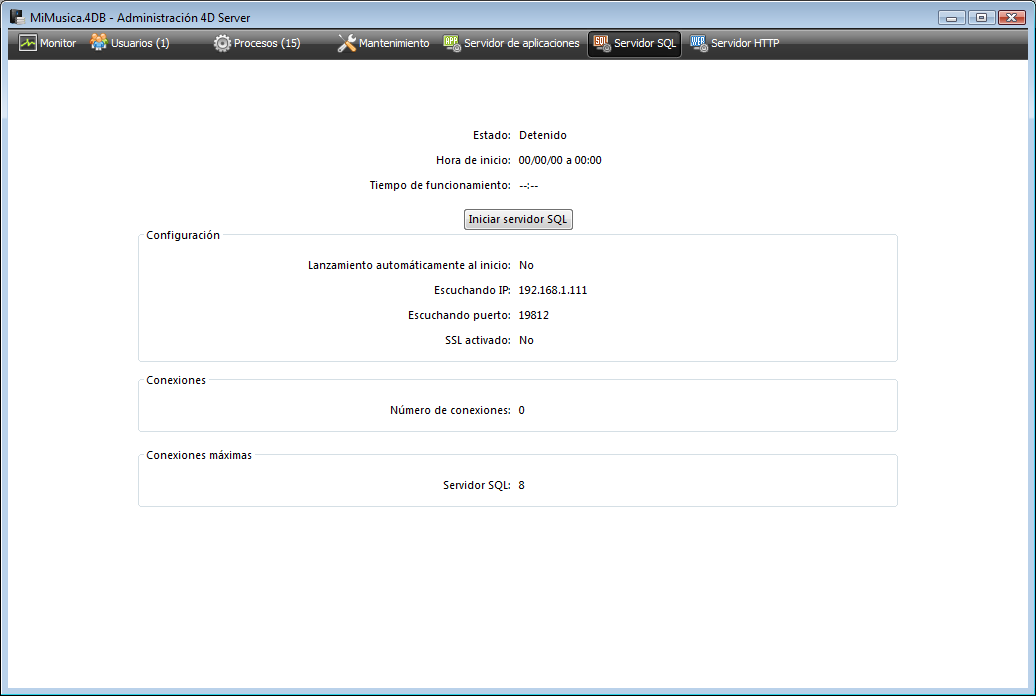1036x696 pixels.
Task: Open the Procesos (15) tab
Action: (x=257, y=43)
